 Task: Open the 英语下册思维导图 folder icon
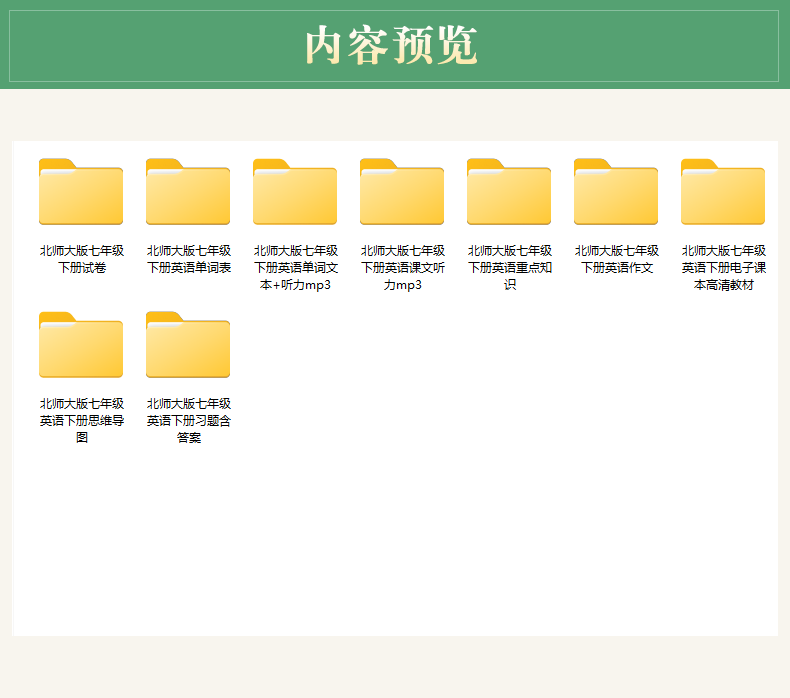(81, 345)
